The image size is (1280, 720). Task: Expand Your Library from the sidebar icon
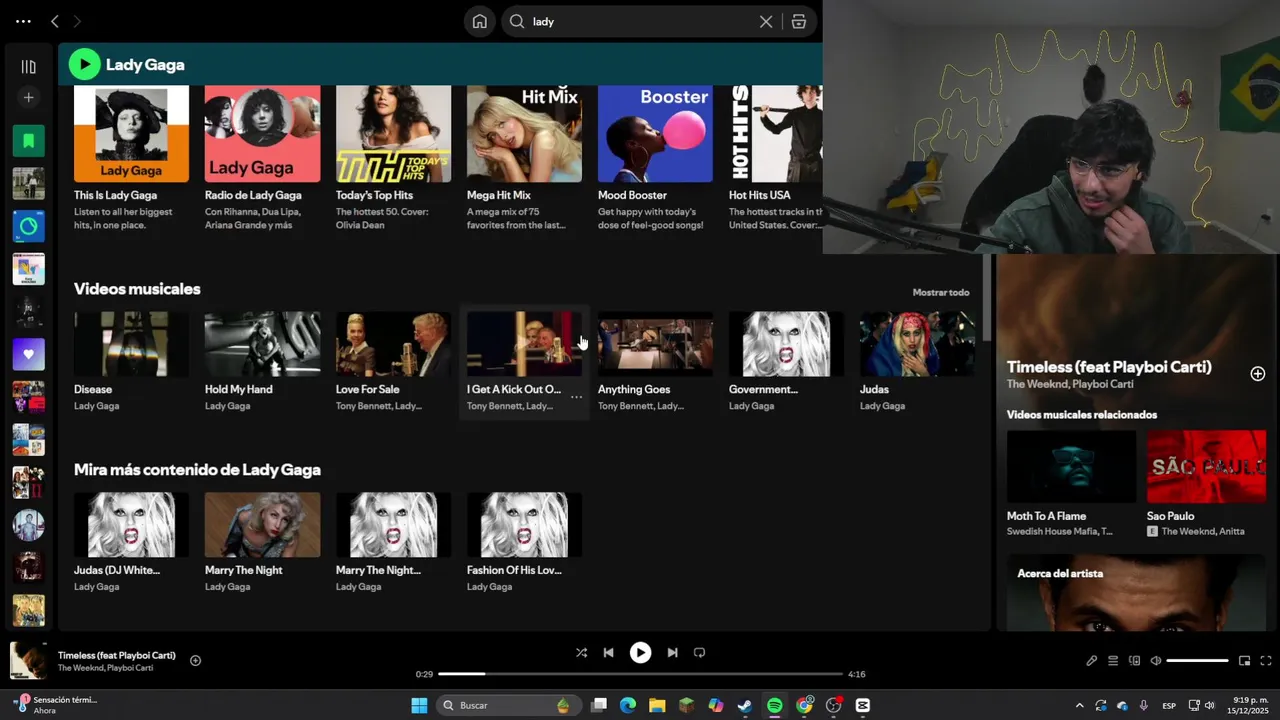[28, 67]
